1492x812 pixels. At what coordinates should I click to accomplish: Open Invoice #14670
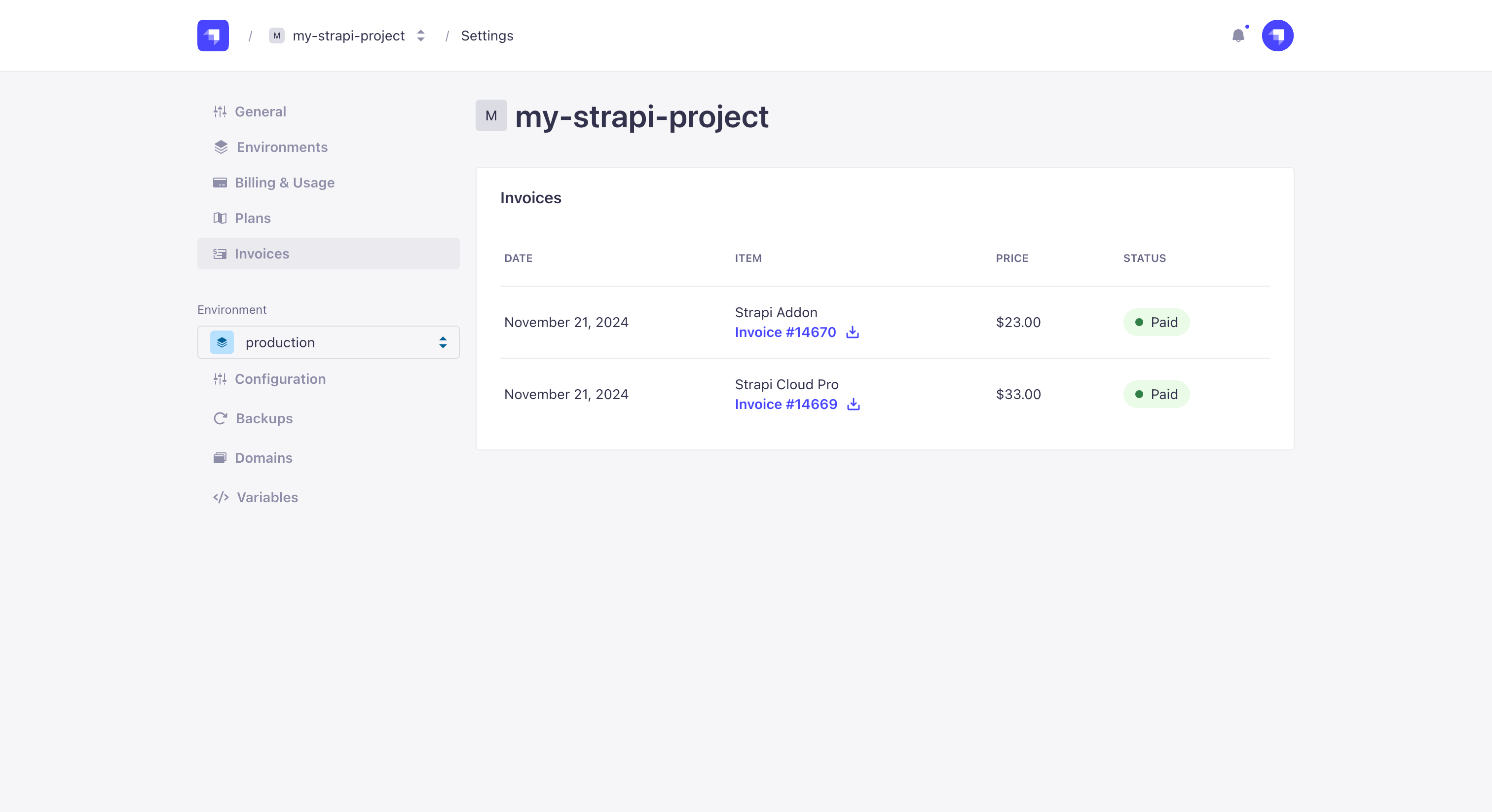pos(785,332)
